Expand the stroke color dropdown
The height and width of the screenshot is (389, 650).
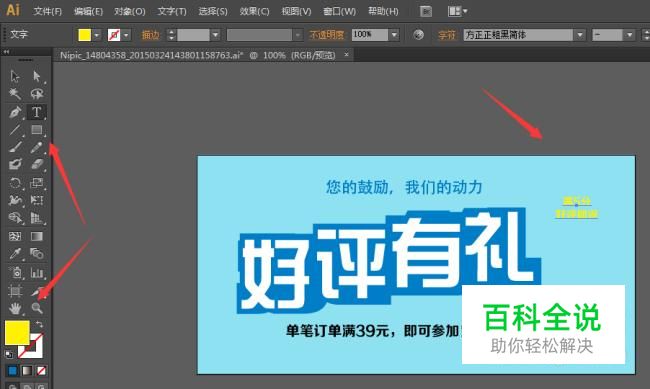[126, 35]
